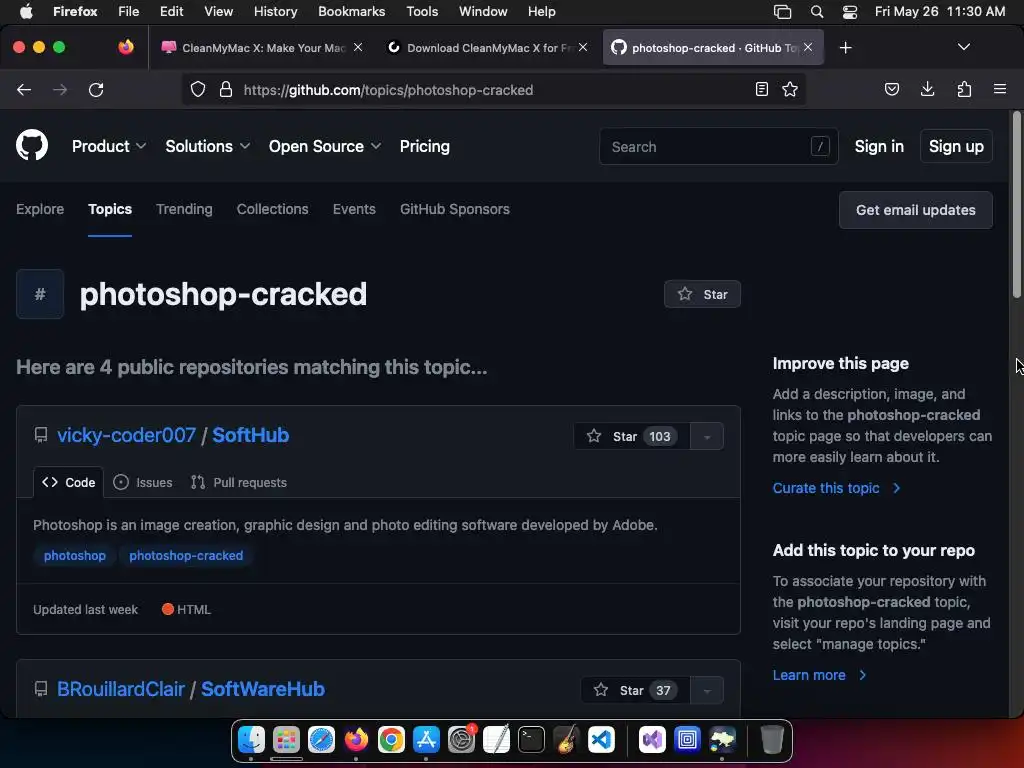1024x768 pixels.
Task: Open the Firefox downloads icon
Action: pyautogui.click(x=927, y=89)
